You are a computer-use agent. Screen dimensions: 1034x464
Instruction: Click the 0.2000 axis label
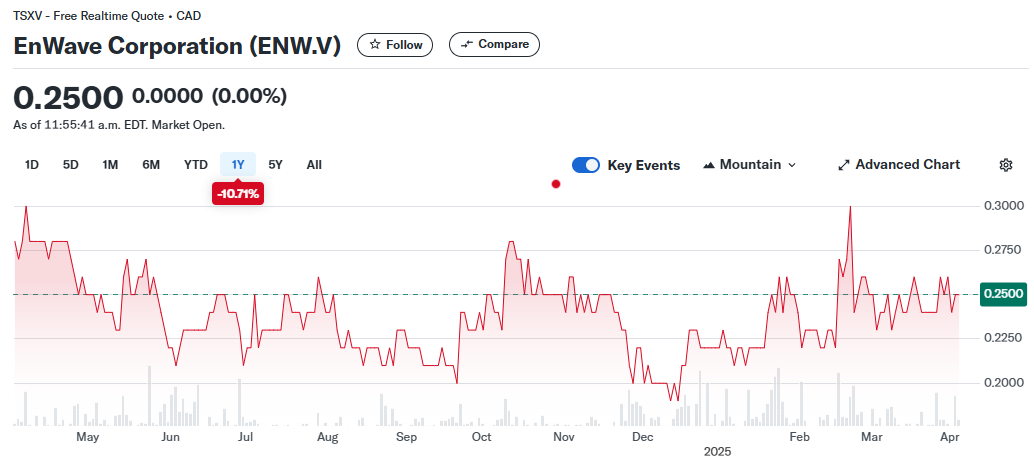[x=1003, y=383]
